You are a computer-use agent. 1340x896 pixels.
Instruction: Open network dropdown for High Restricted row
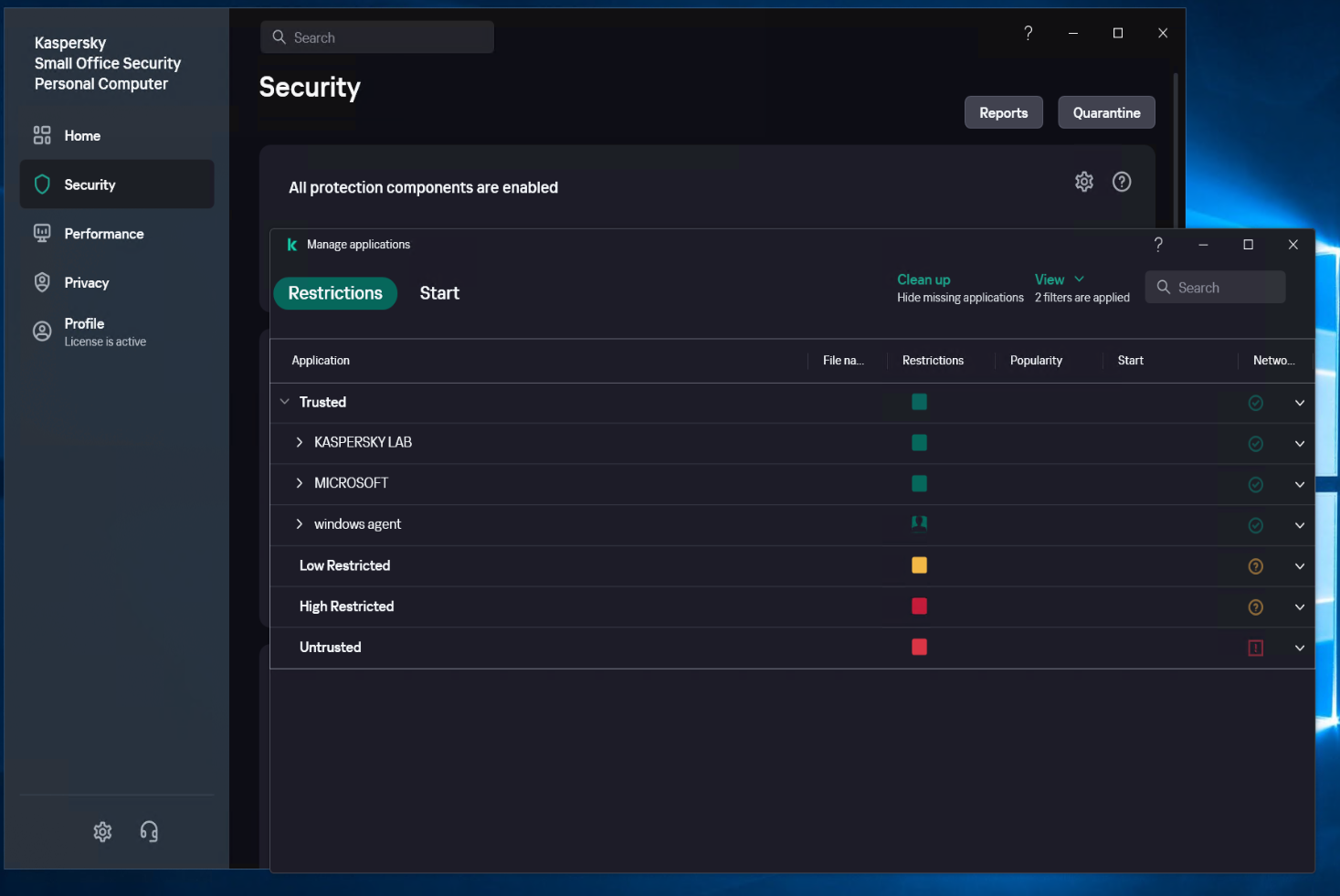(1300, 607)
